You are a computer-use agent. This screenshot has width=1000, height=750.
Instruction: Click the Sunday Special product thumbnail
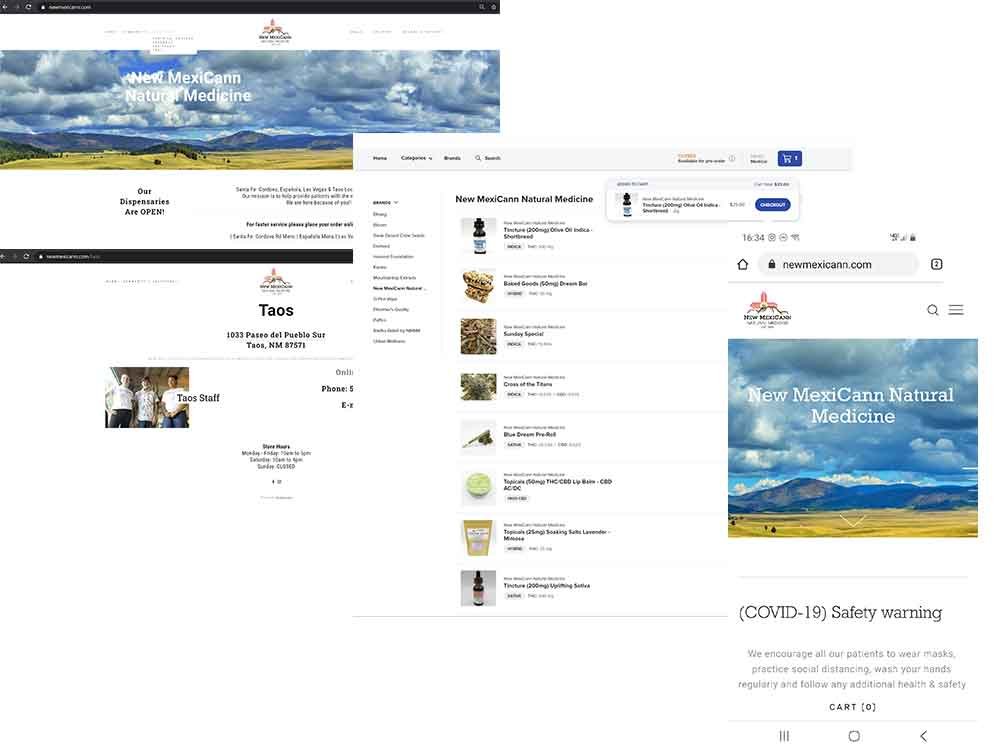(478, 336)
